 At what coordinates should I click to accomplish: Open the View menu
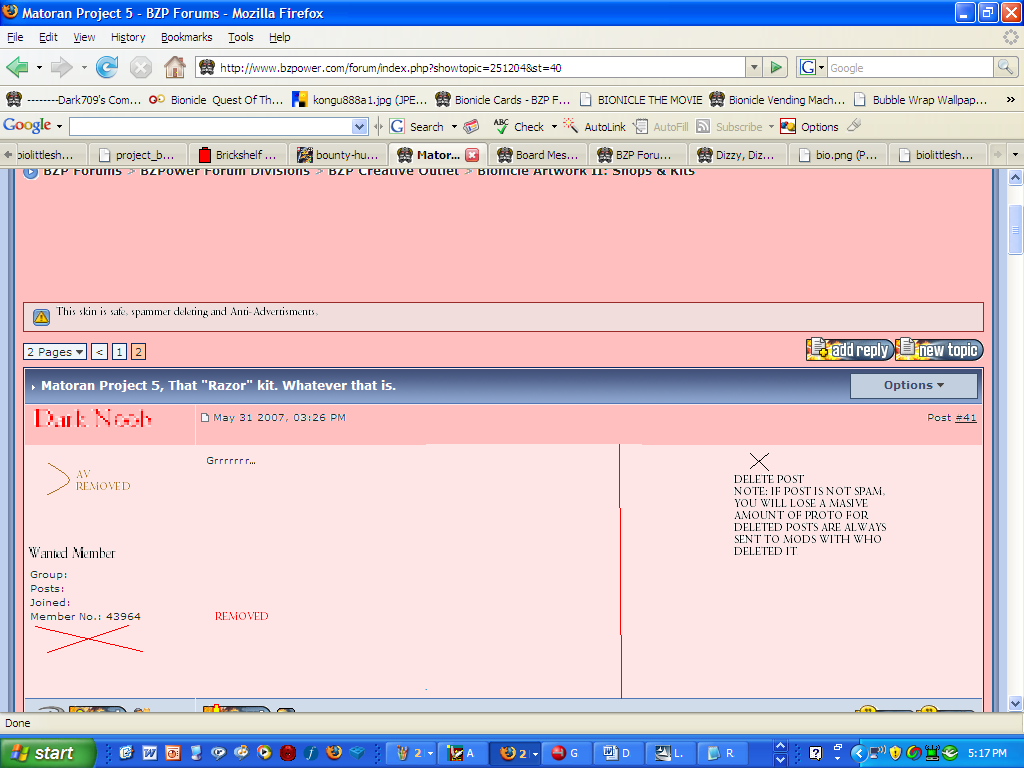pyautogui.click(x=84, y=37)
